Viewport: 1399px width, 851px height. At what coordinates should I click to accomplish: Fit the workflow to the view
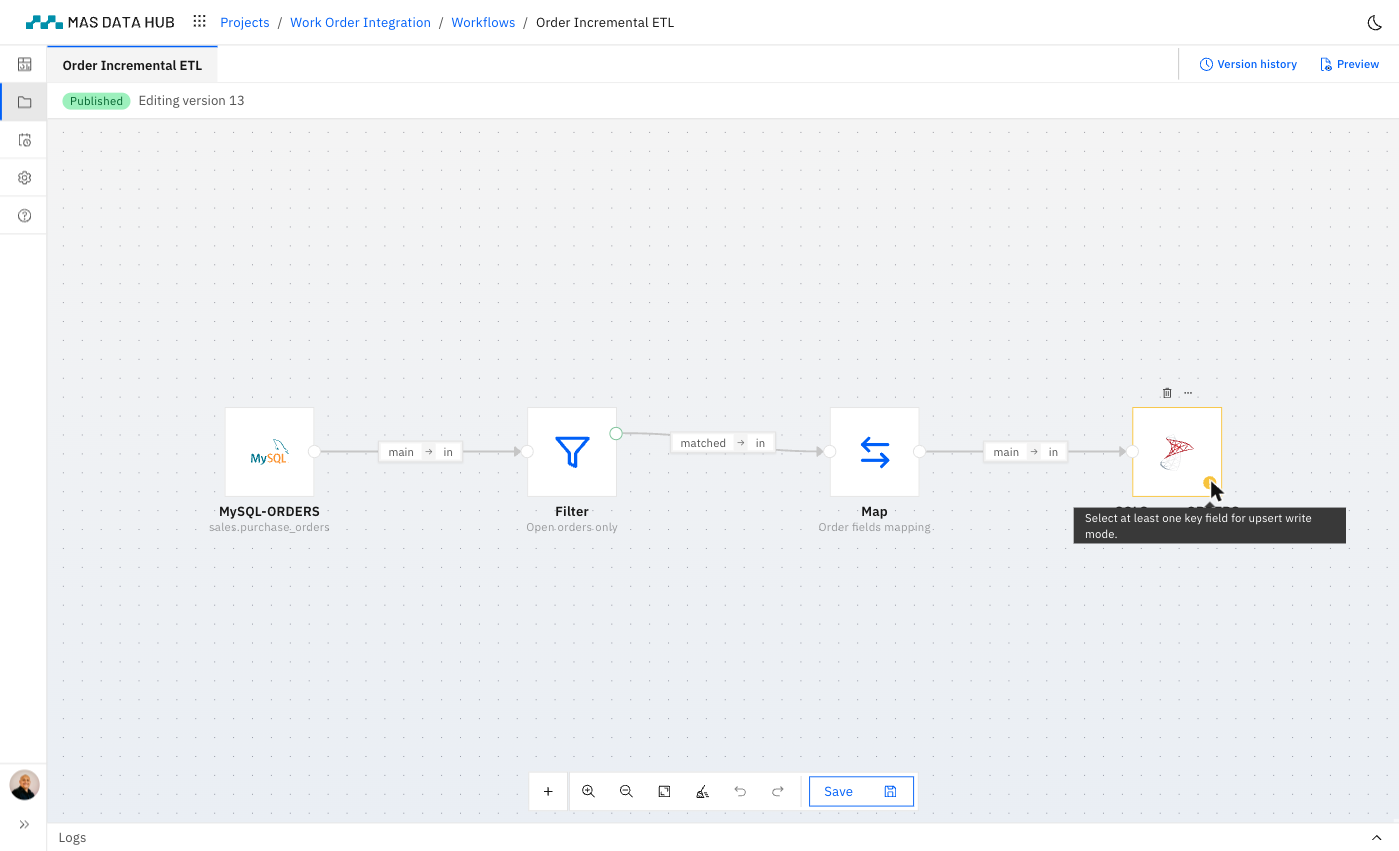coord(664,792)
